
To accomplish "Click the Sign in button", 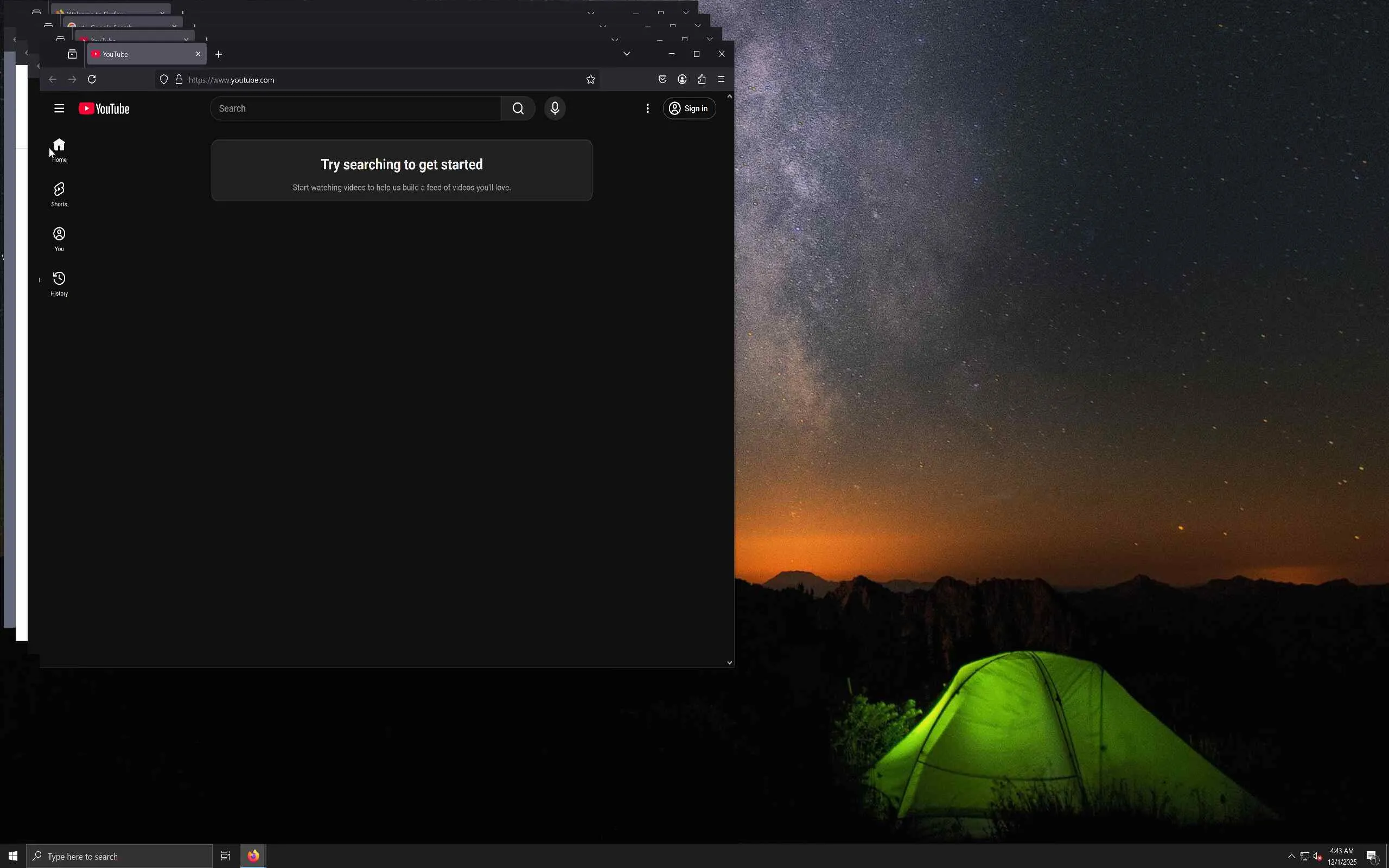I will click(x=689, y=108).
